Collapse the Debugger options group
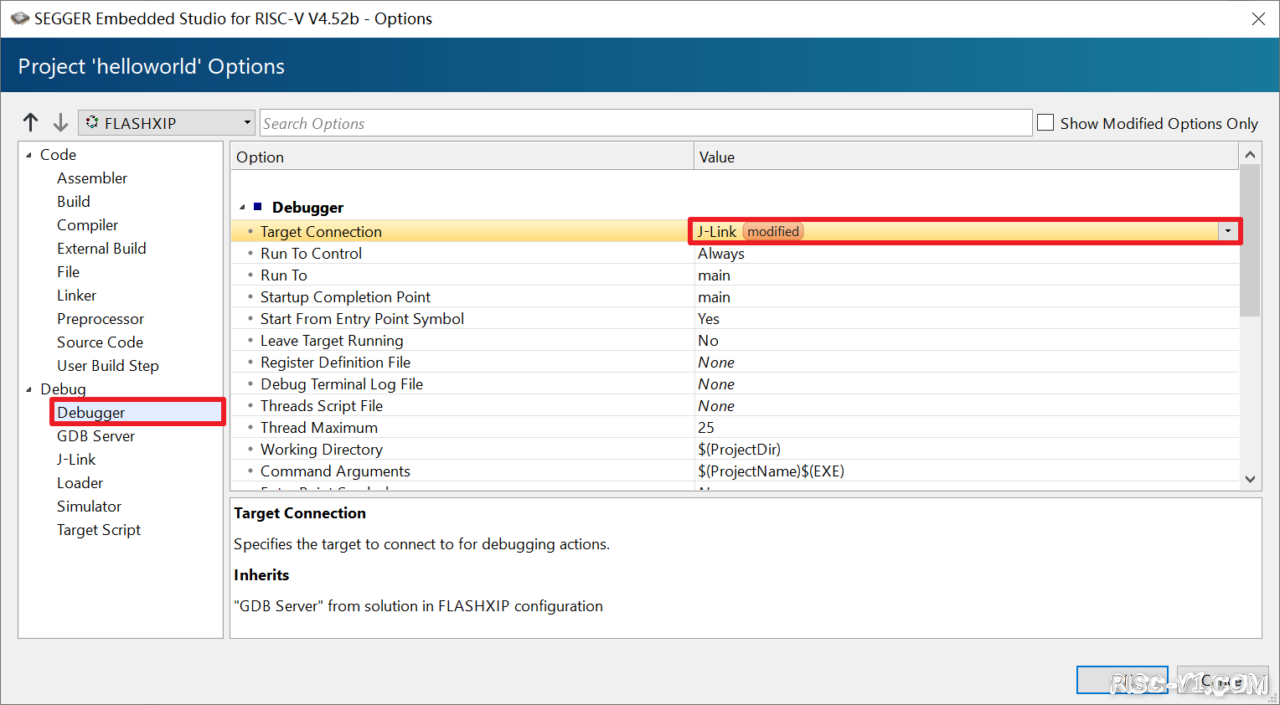 242,208
